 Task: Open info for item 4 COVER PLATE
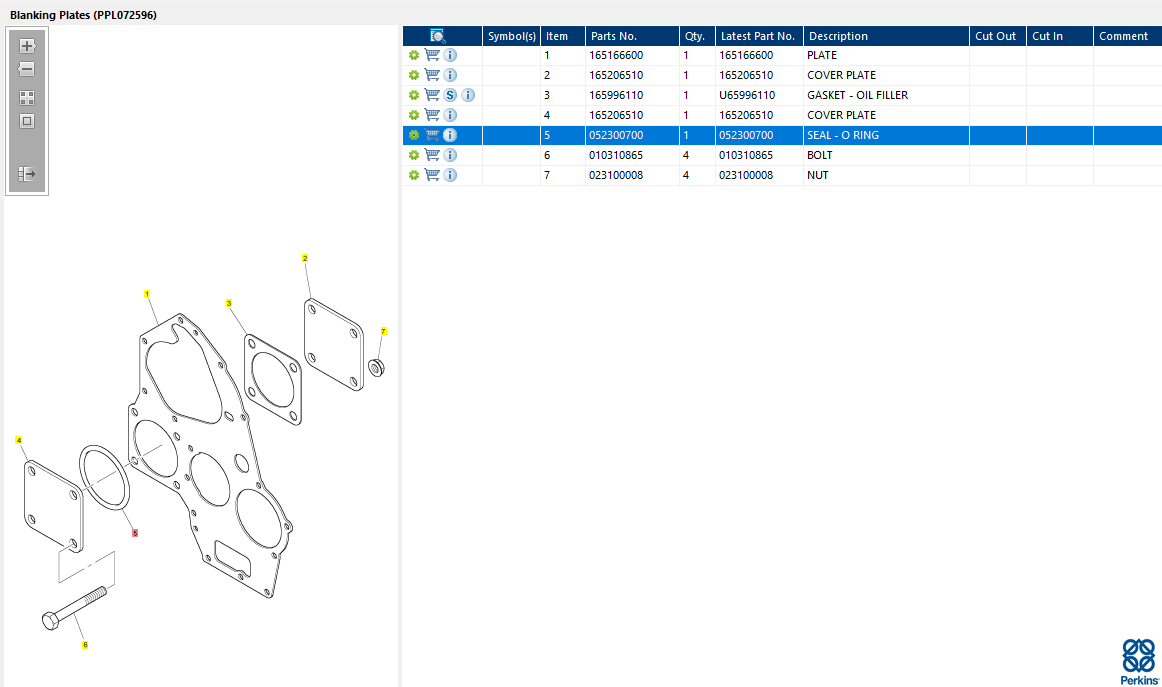450,115
